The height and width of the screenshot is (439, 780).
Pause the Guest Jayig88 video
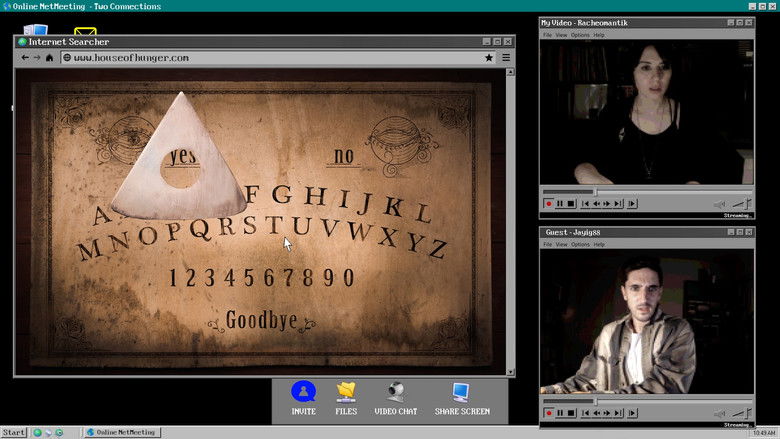coord(560,412)
